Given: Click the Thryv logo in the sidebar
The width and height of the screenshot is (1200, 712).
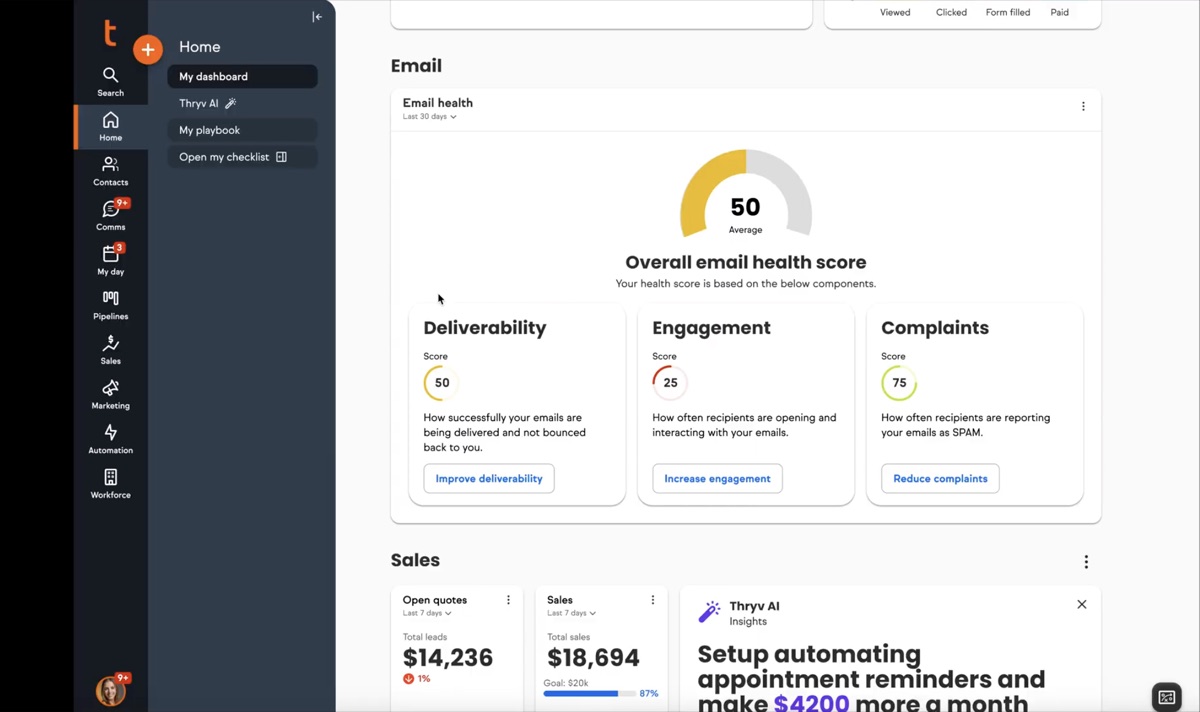Looking at the screenshot, I should coord(111,33).
